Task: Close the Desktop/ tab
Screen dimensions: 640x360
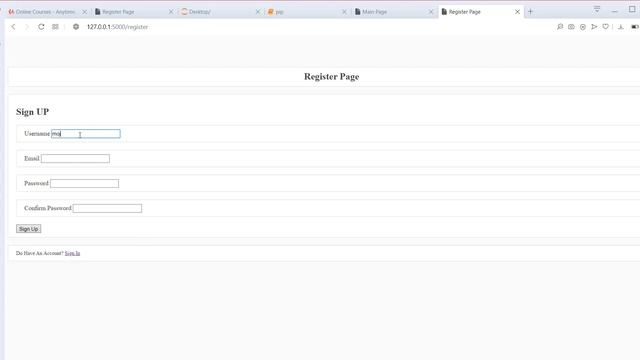Action: click(x=258, y=12)
